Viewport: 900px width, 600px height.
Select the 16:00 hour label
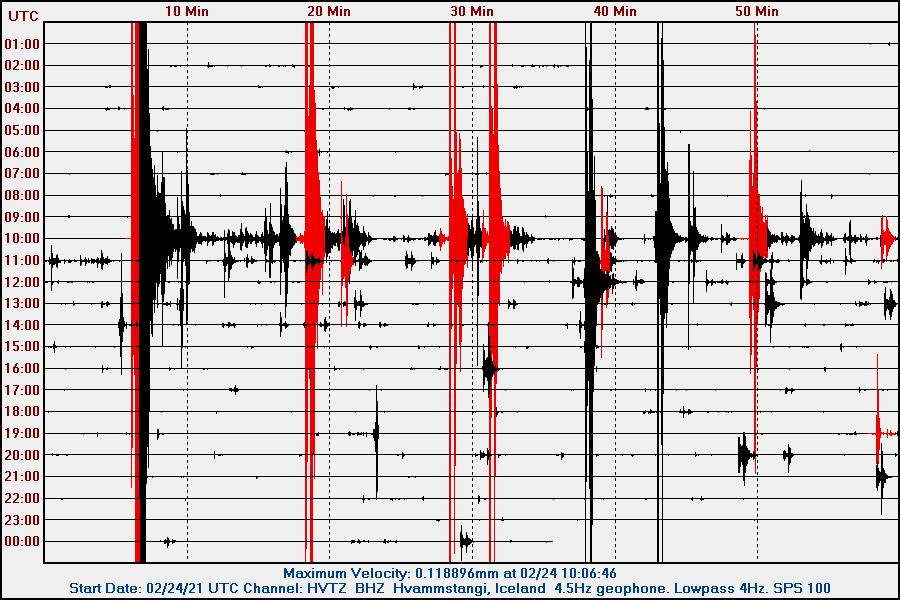pos(22,368)
